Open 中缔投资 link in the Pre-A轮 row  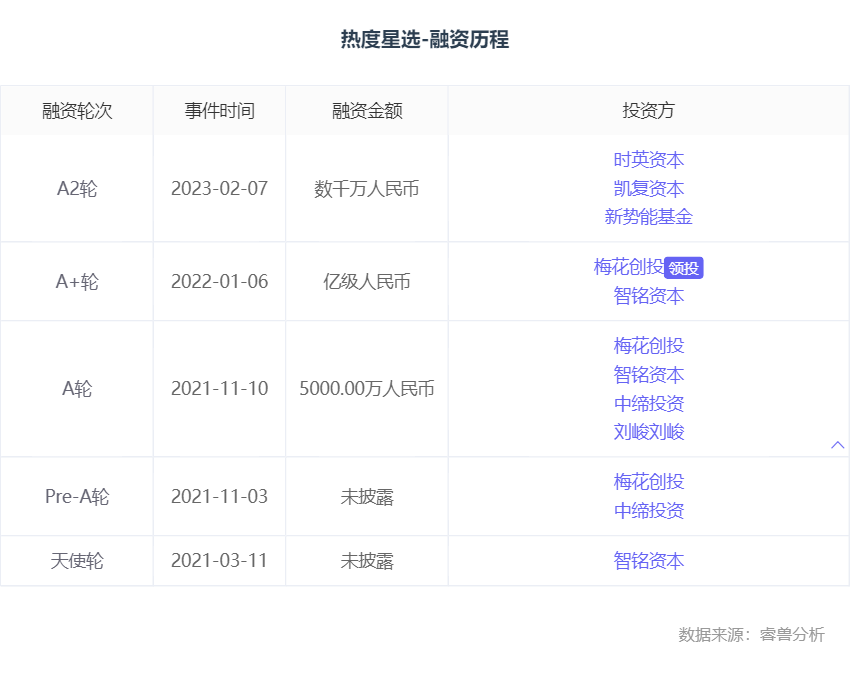(x=648, y=511)
